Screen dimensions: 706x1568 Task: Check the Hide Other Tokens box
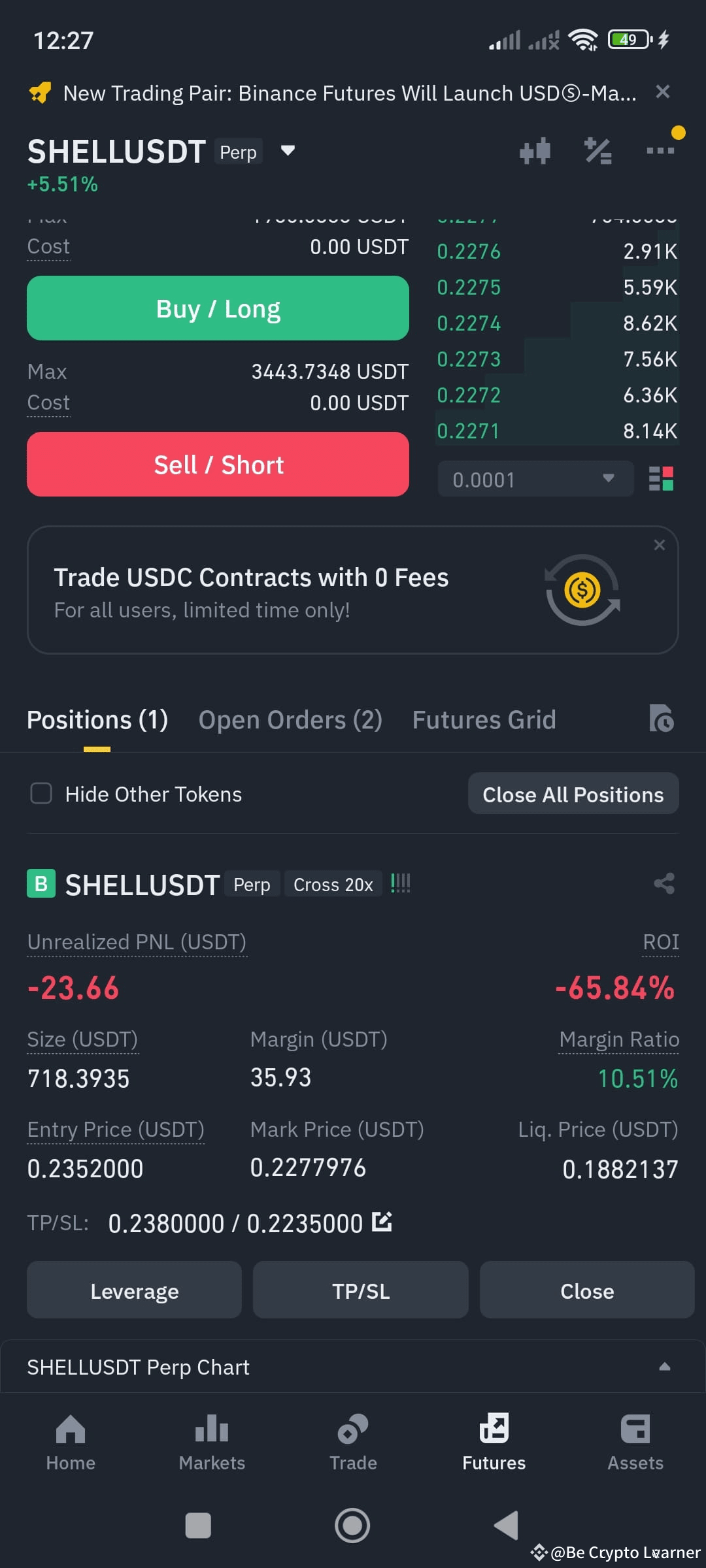tap(41, 794)
